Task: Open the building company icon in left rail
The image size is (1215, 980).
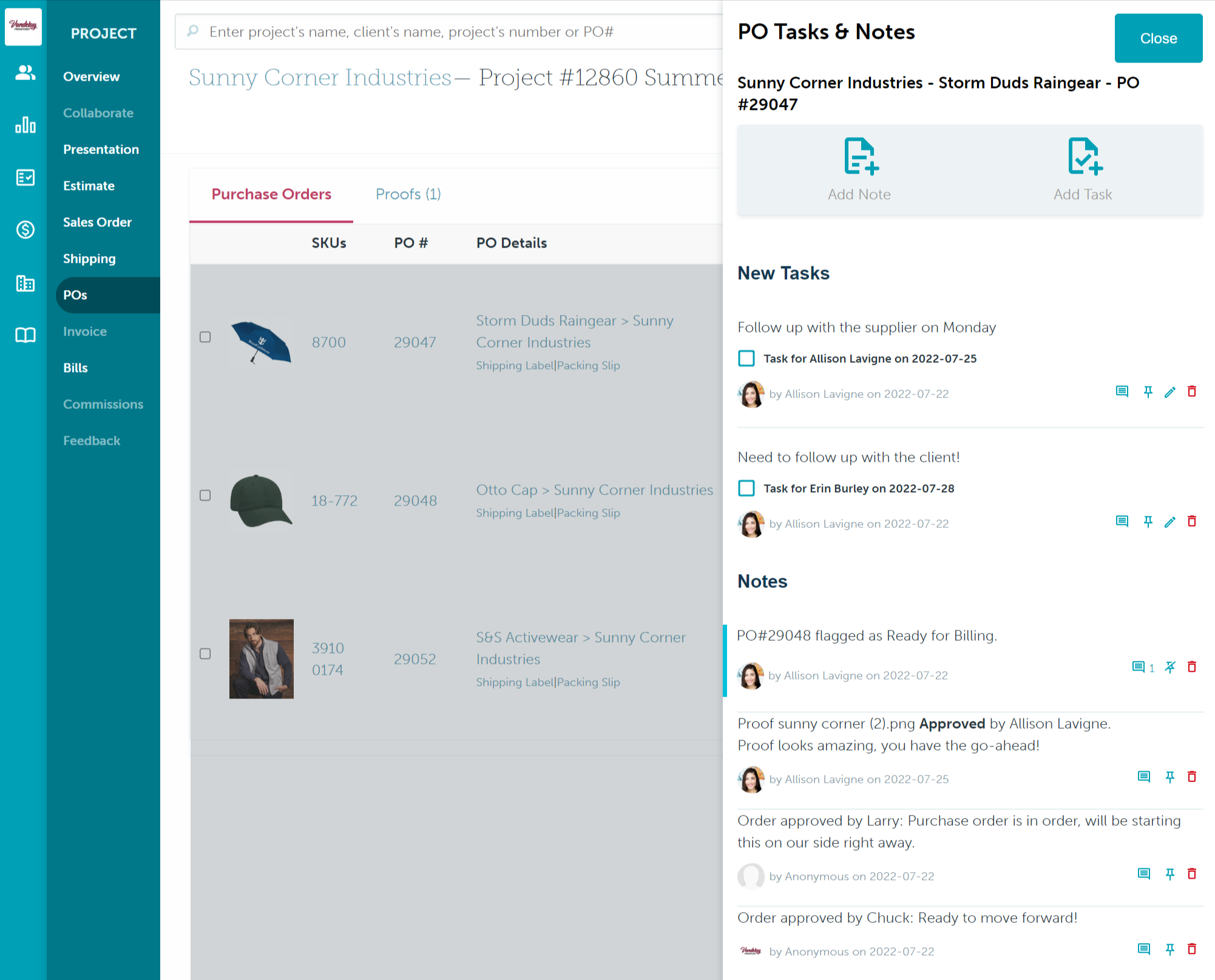Action: [x=25, y=283]
